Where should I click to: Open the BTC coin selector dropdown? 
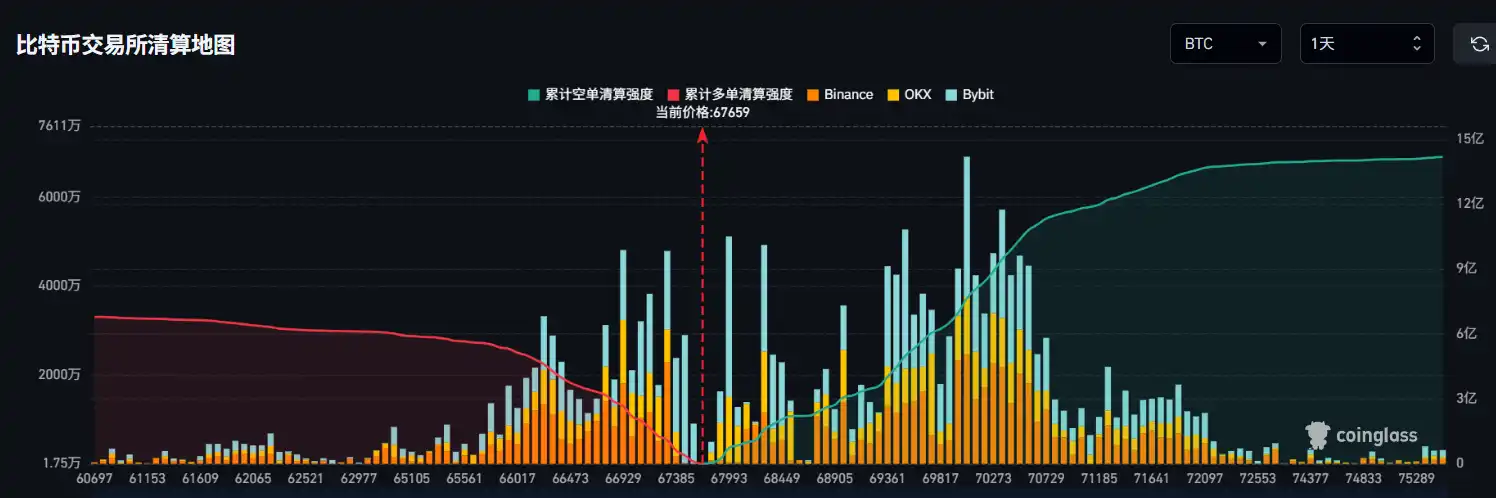pos(1225,44)
